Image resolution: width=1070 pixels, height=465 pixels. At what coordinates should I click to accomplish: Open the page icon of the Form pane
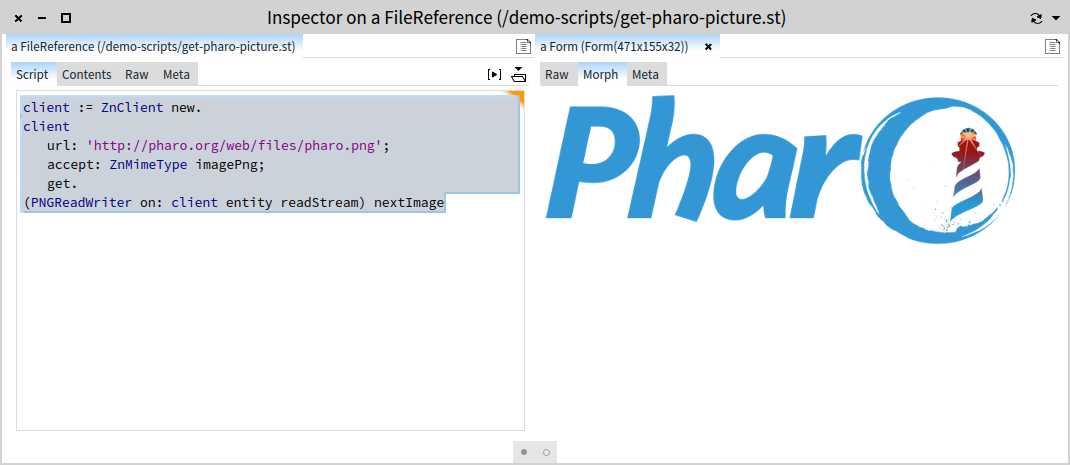[1052, 46]
